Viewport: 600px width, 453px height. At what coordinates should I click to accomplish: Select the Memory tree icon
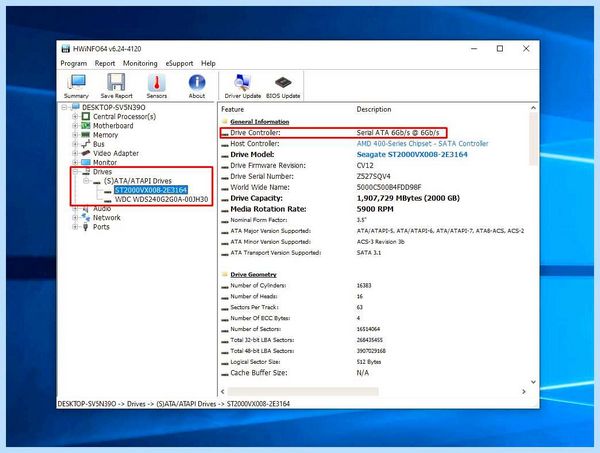(x=86, y=135)
